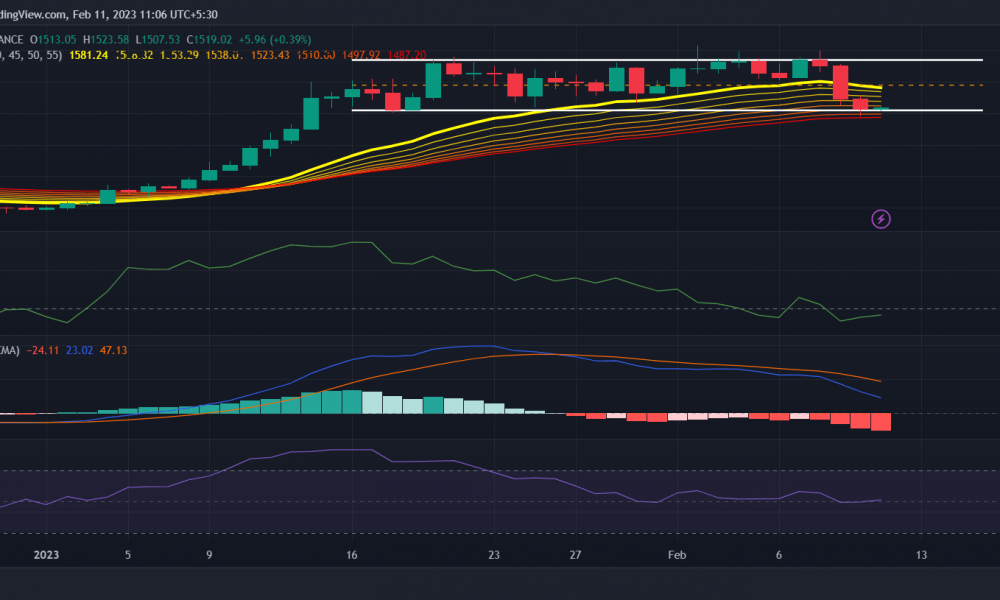Click the last red MACD histogram bar

(x=881, y=421)
